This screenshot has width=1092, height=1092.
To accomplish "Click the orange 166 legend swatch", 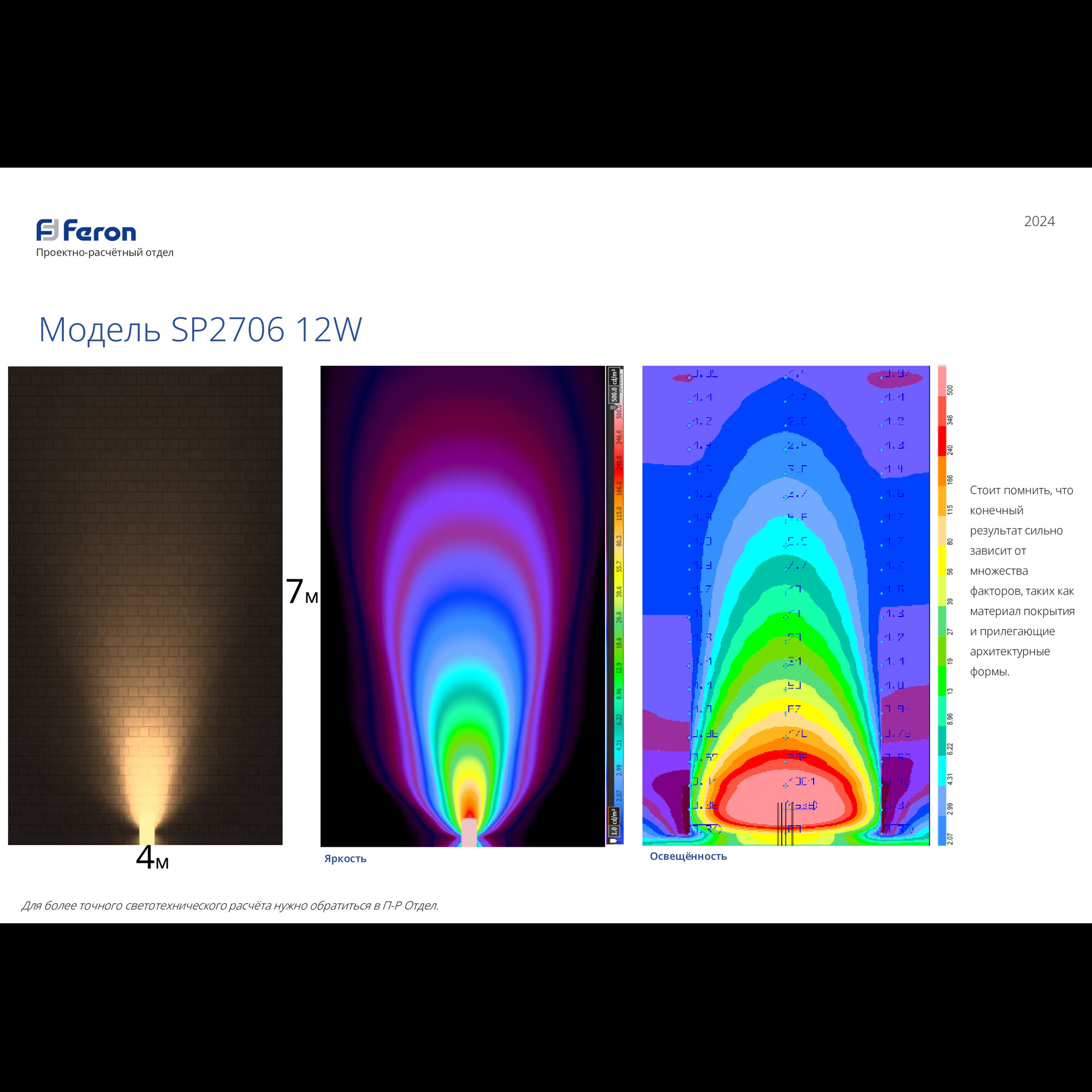I will 942,471.
